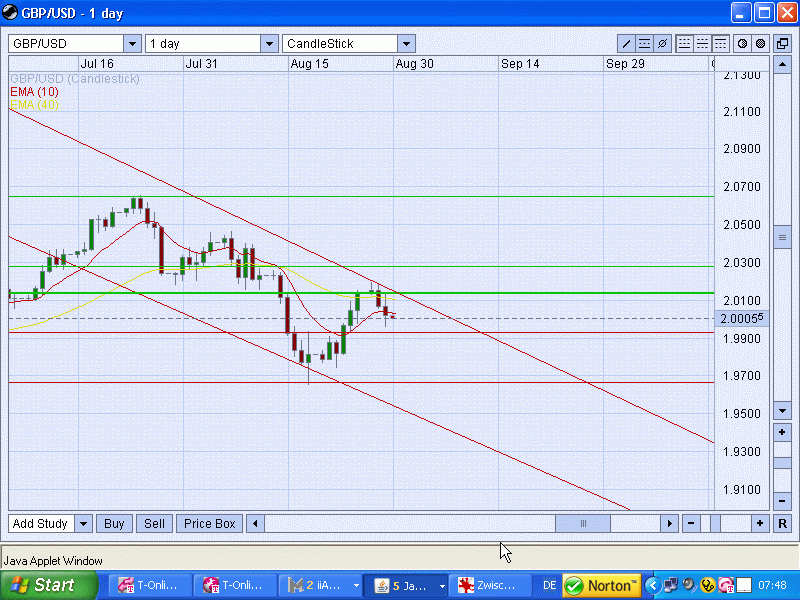Click current price label 2.0005
Screen dimensions: 800x600
742,318
